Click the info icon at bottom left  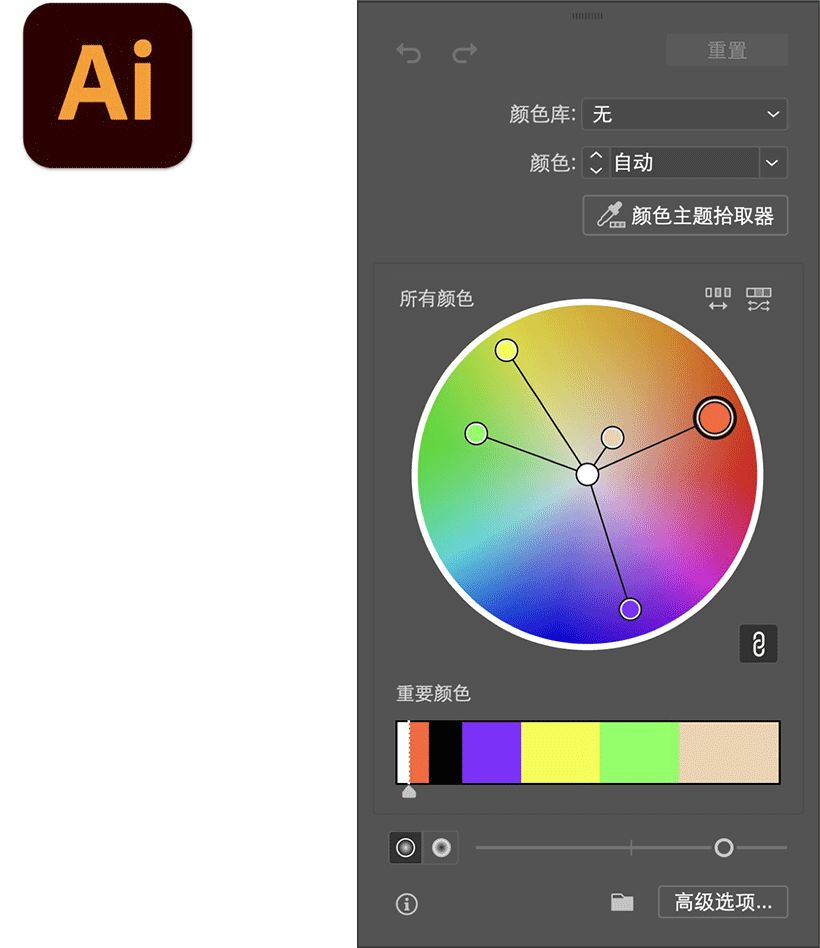click(406, 902)
